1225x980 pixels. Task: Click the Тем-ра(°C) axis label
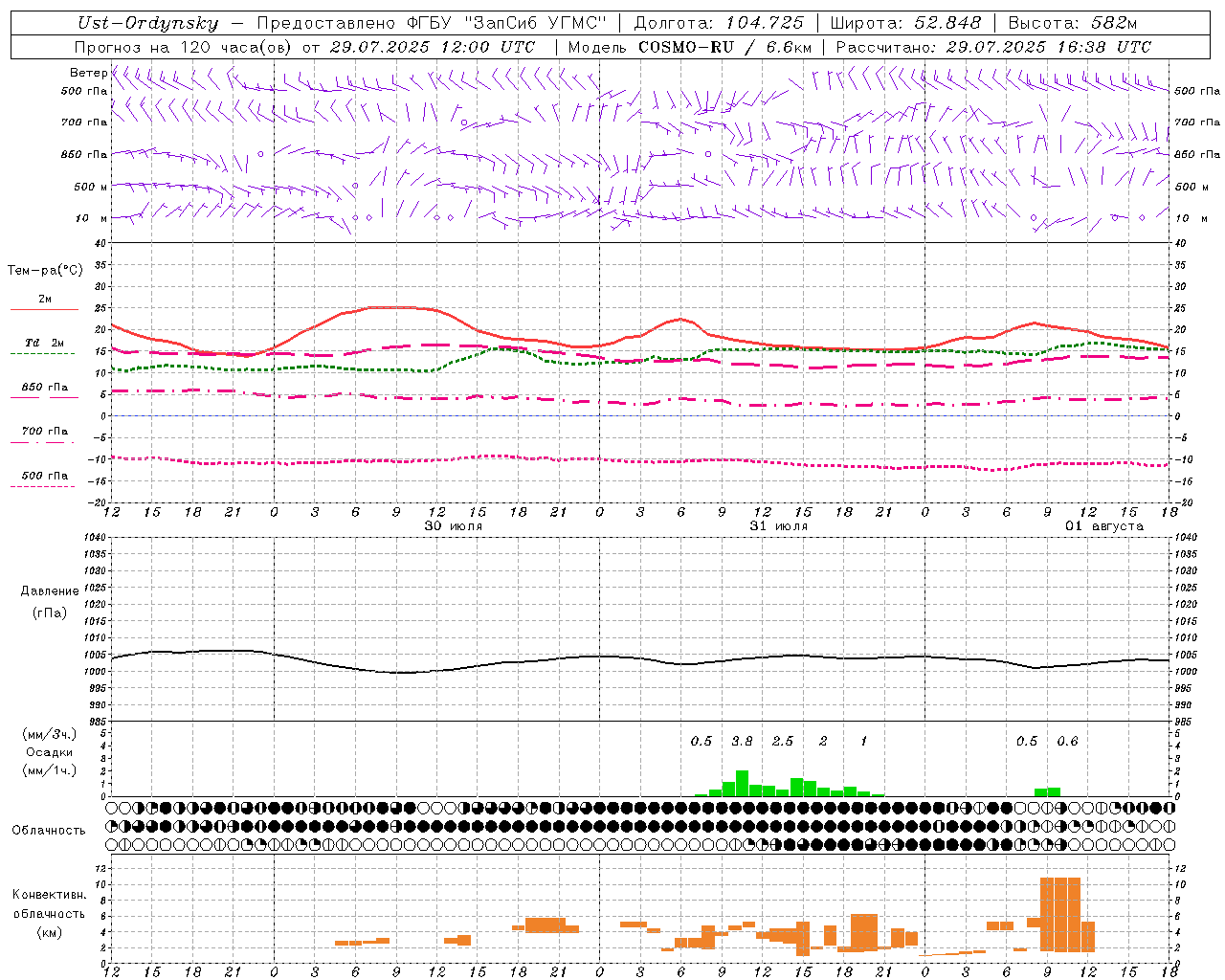click(x=45, y=271)
